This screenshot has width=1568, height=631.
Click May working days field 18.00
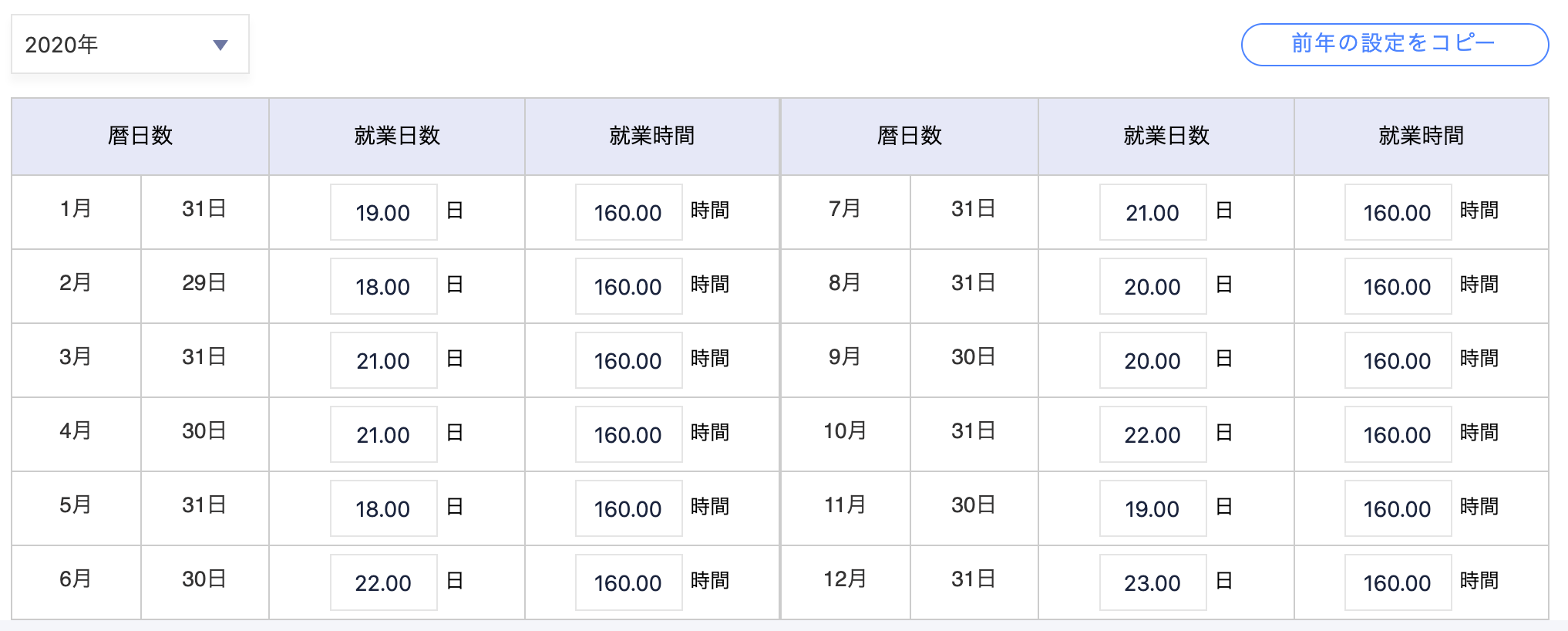coord(383,508)
